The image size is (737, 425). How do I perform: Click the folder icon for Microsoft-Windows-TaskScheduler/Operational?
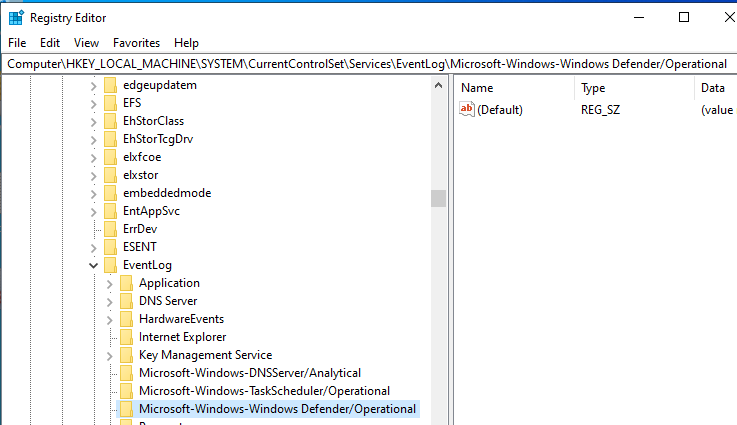click(x=126, y=391)
